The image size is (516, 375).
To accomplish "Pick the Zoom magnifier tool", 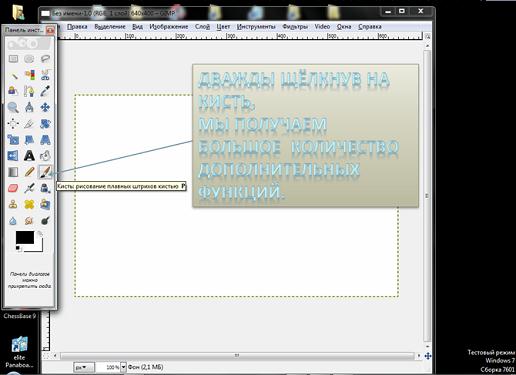I will [13, 107].
